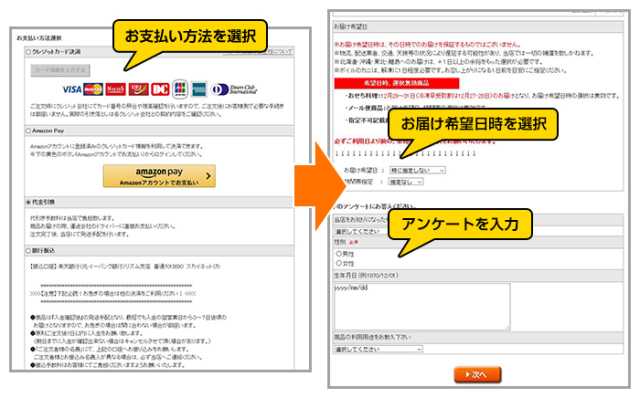Open the お届け希望日 dropdown

pos(417,170)
